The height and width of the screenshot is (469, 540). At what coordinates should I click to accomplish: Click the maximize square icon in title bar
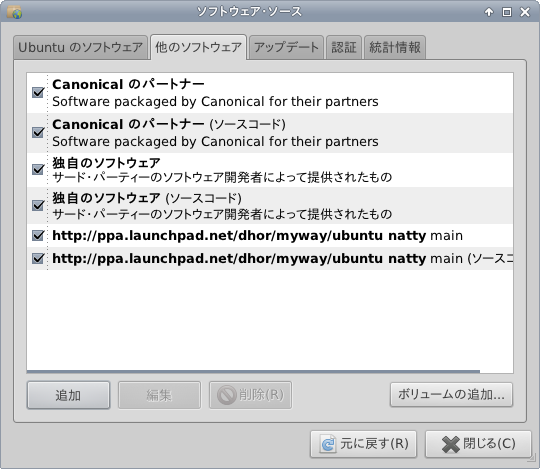click(507, 12)
